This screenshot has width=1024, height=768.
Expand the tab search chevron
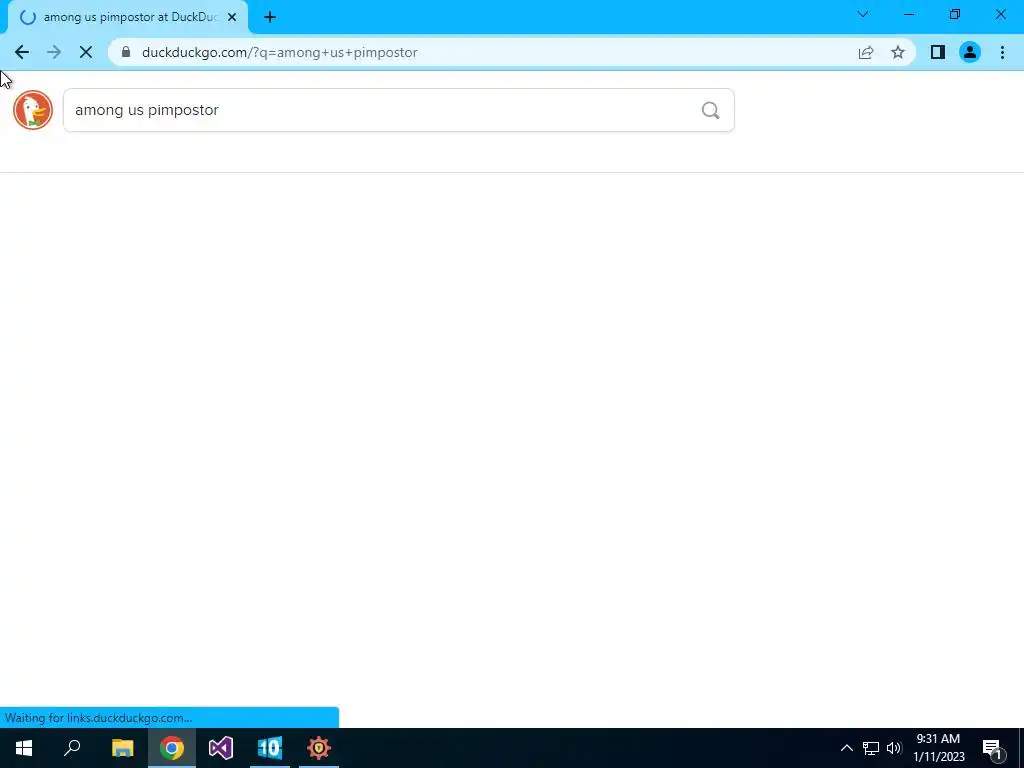[863, 14]
